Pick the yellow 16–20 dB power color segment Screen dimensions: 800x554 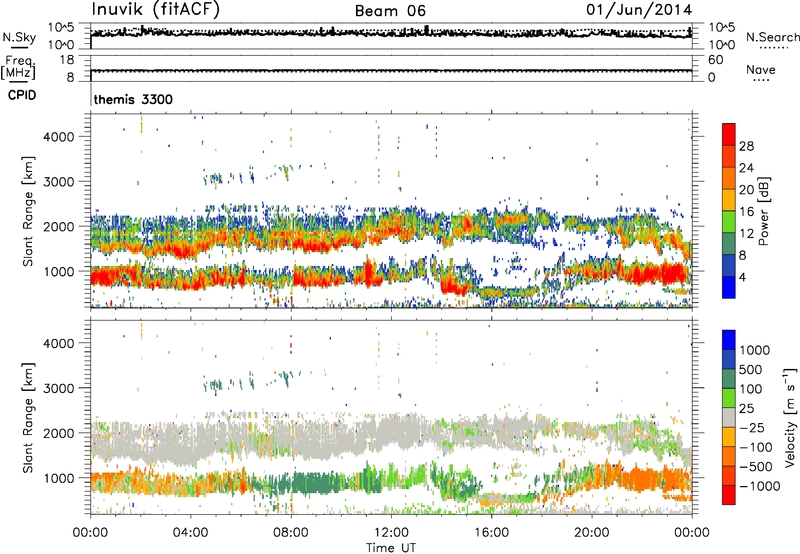[729, 200]
